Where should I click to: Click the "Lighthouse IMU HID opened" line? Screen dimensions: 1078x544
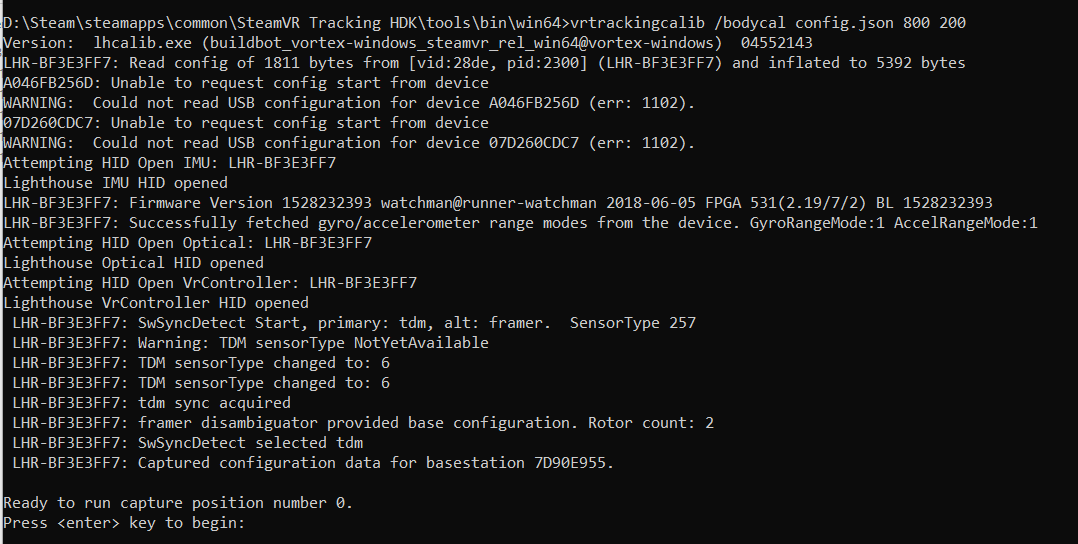pos(115,183)
